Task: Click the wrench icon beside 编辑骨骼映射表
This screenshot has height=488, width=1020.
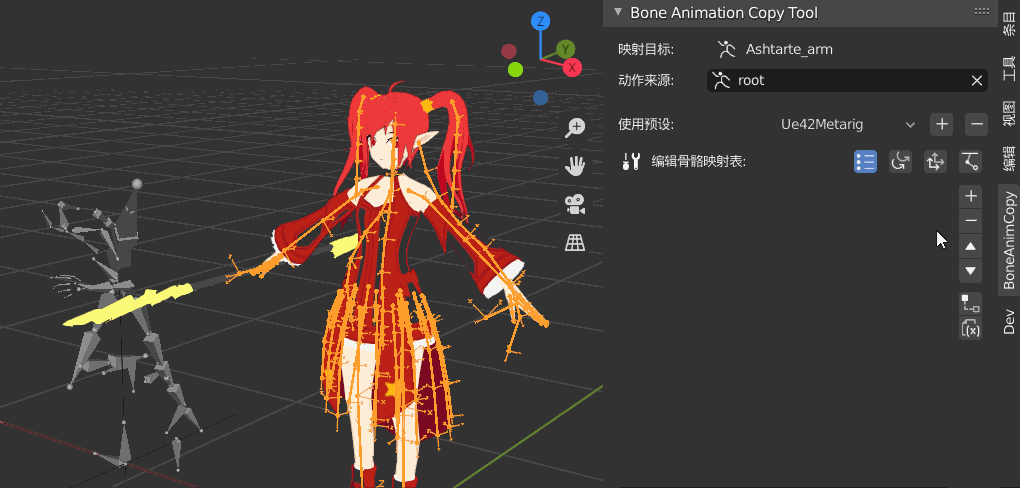Action: coord(631,161)
